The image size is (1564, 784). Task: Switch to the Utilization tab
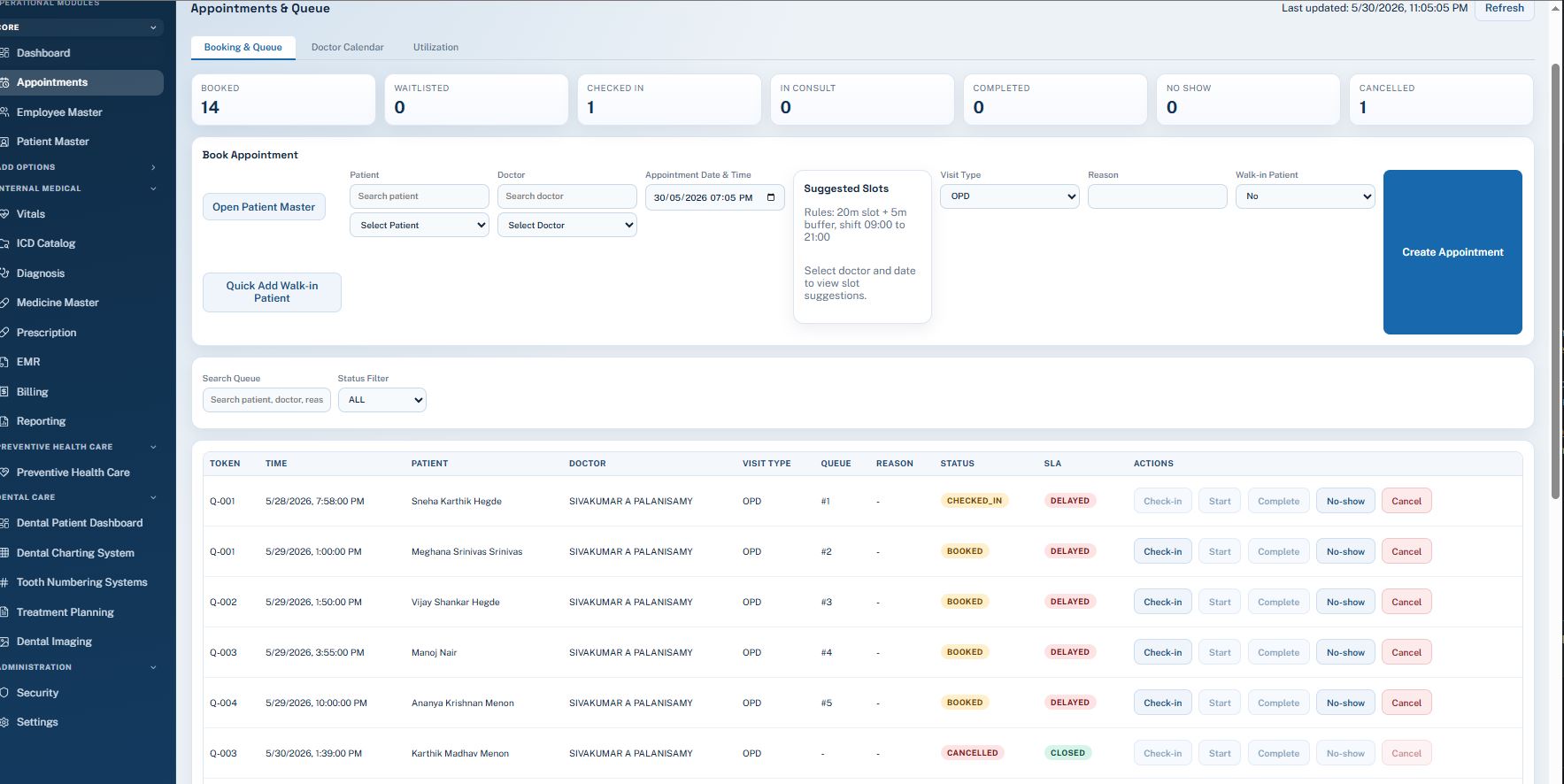[x=435, y=47]
